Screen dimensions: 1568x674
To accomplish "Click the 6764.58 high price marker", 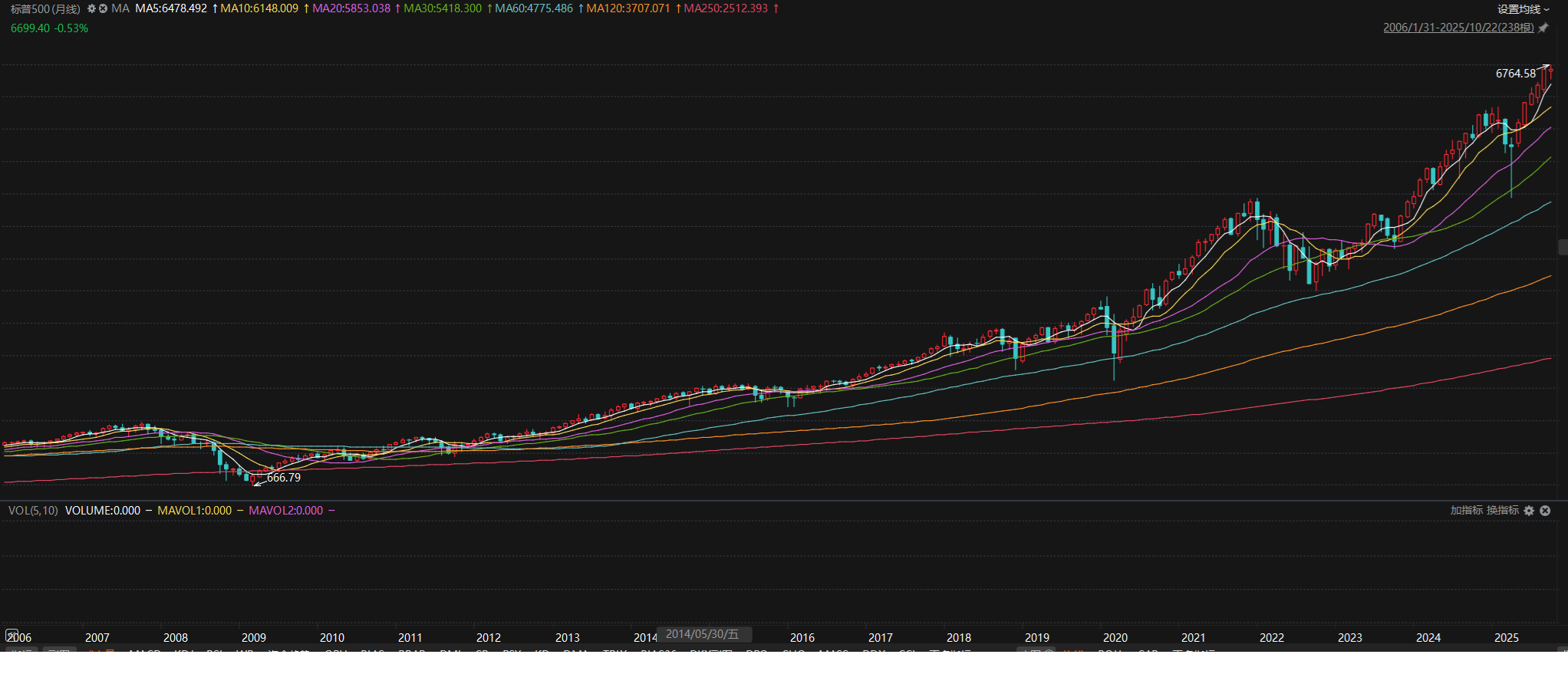I will click(x=1515, y=74).
